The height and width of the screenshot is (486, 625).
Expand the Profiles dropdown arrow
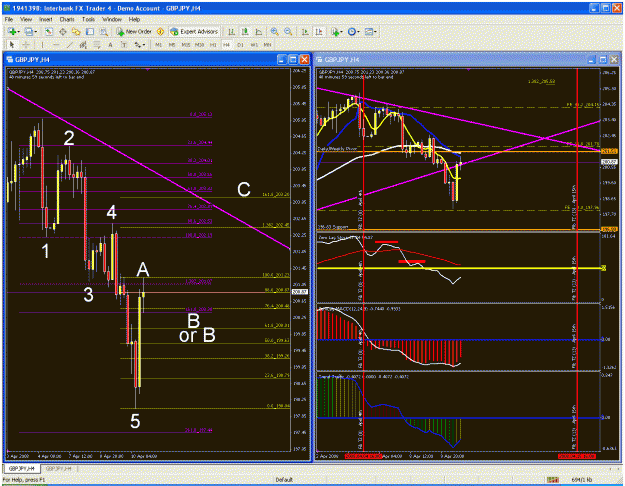(x=35, y=31)
